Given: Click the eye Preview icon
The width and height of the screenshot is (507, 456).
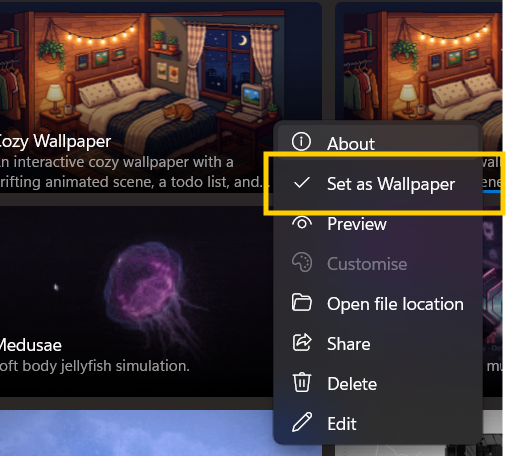Looking at the screenshot, I should pos(302,223).
